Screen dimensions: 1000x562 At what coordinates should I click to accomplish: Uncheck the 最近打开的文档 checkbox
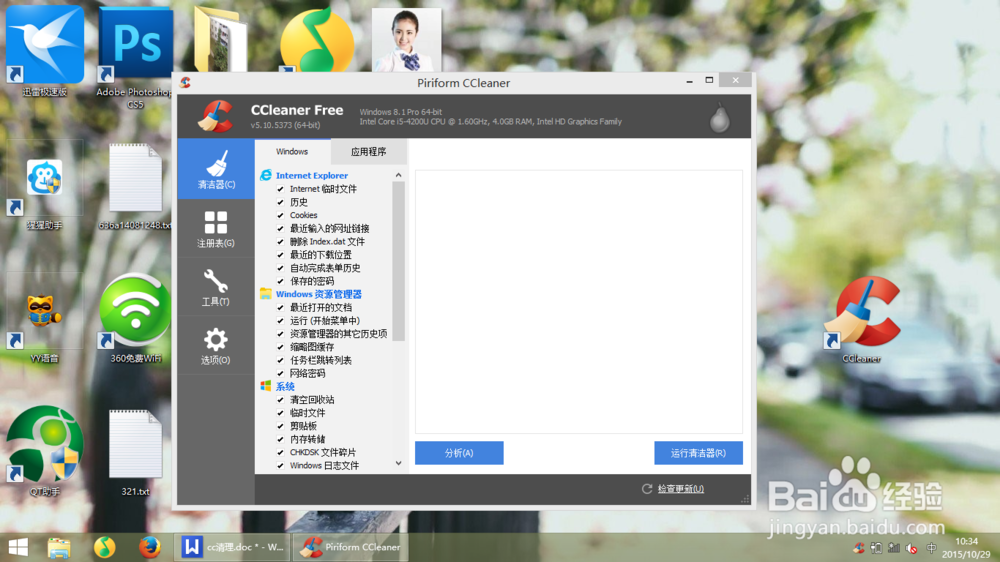[281, 307]
